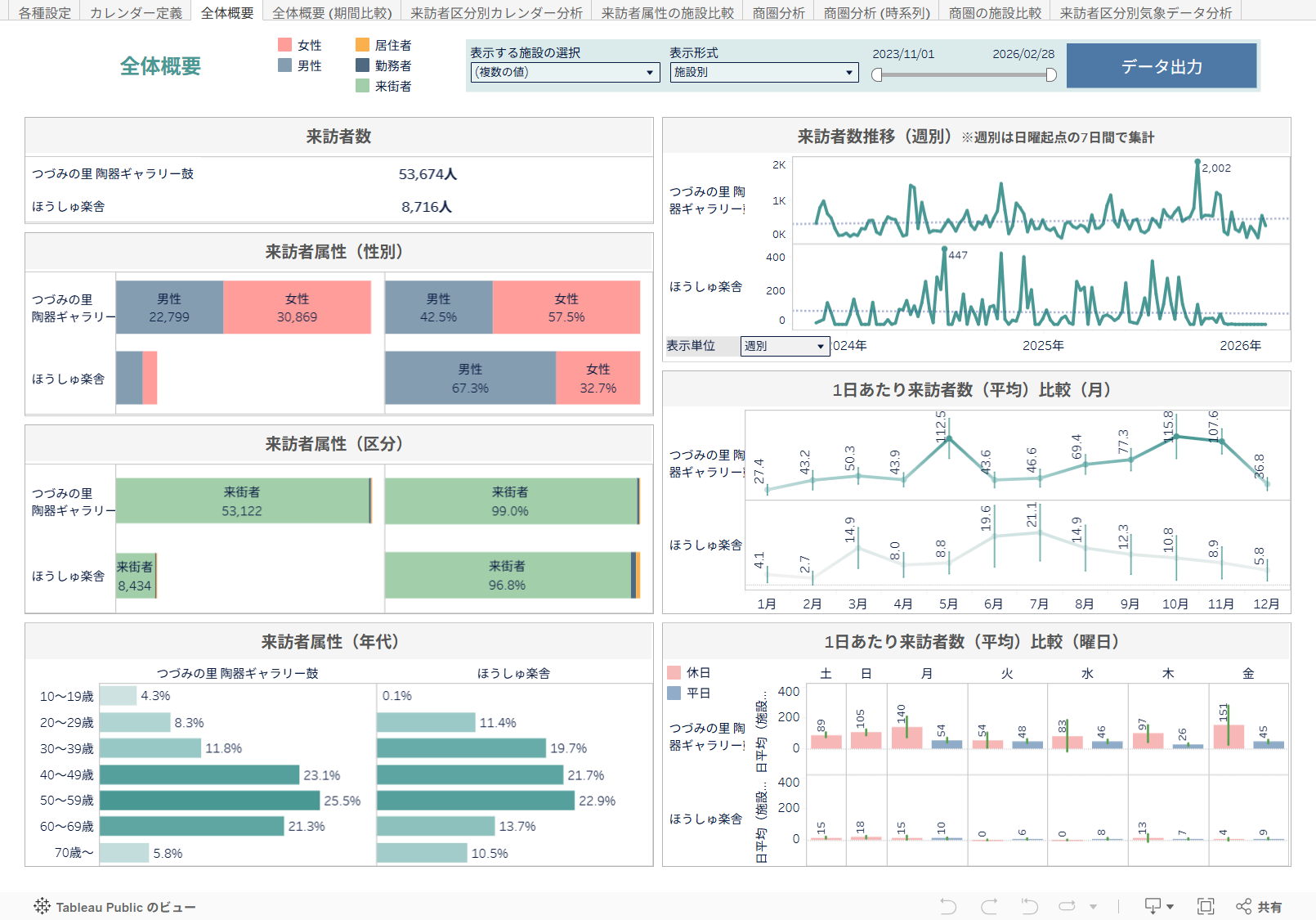
Task: Click the right handle of date range slider
Action: (x=1051, y=75)
